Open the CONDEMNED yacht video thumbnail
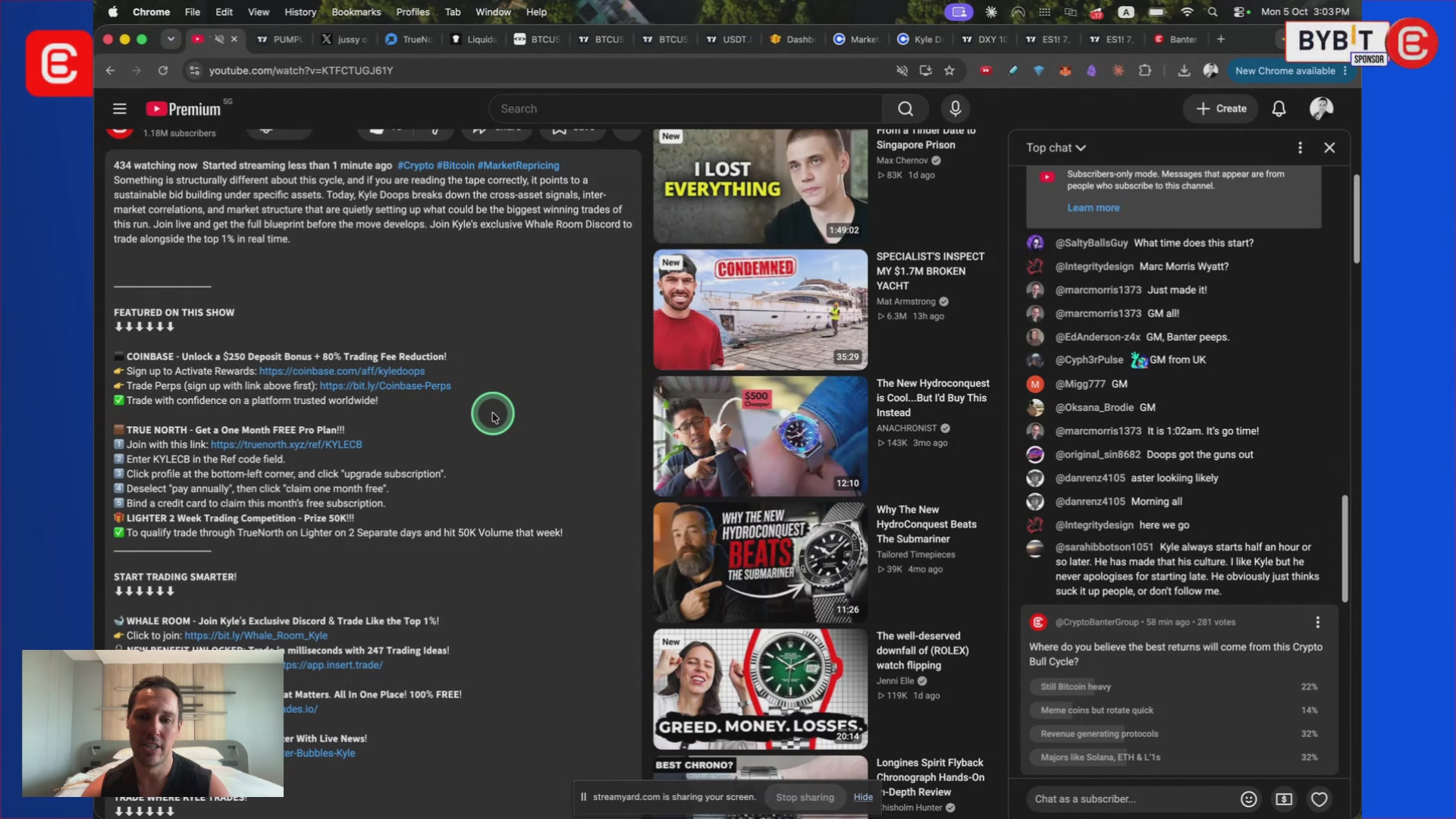The height and width of the screenshot is (819, 1456). (x=761, y=309)
